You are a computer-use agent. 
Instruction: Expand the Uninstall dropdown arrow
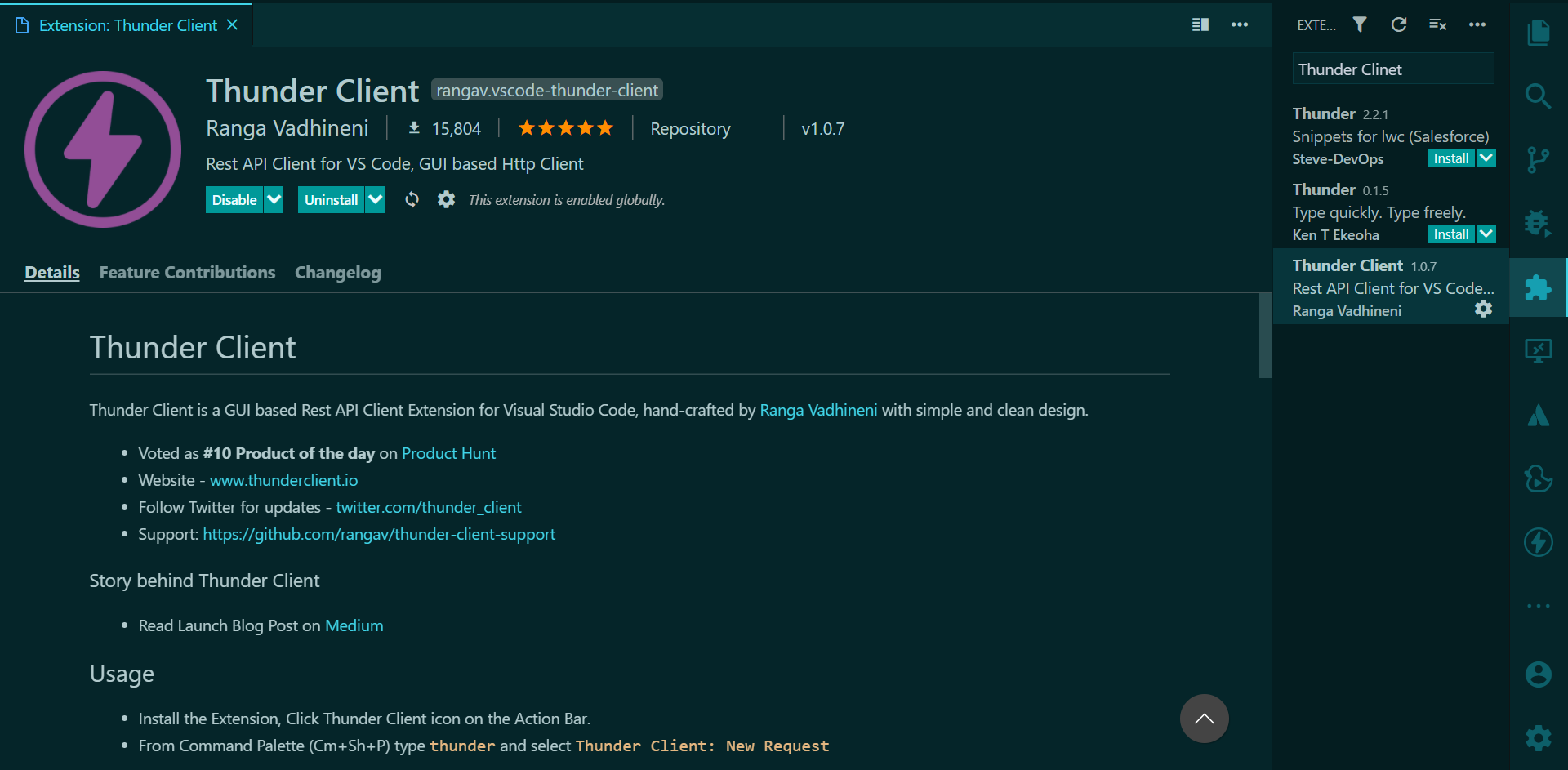375,199
